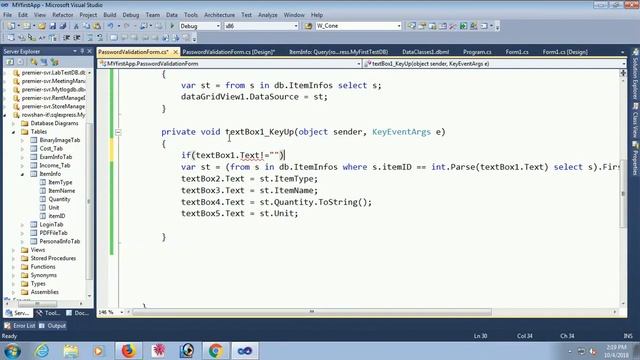The height and width of the screenshot is (360, 640).
Task: Click the Save All toolbar icon
Action: point(63,26)
